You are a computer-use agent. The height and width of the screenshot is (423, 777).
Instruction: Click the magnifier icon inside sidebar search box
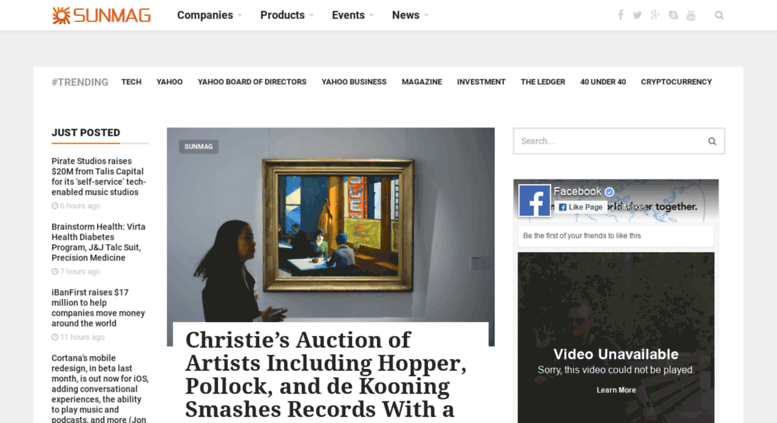coord(712,141)
